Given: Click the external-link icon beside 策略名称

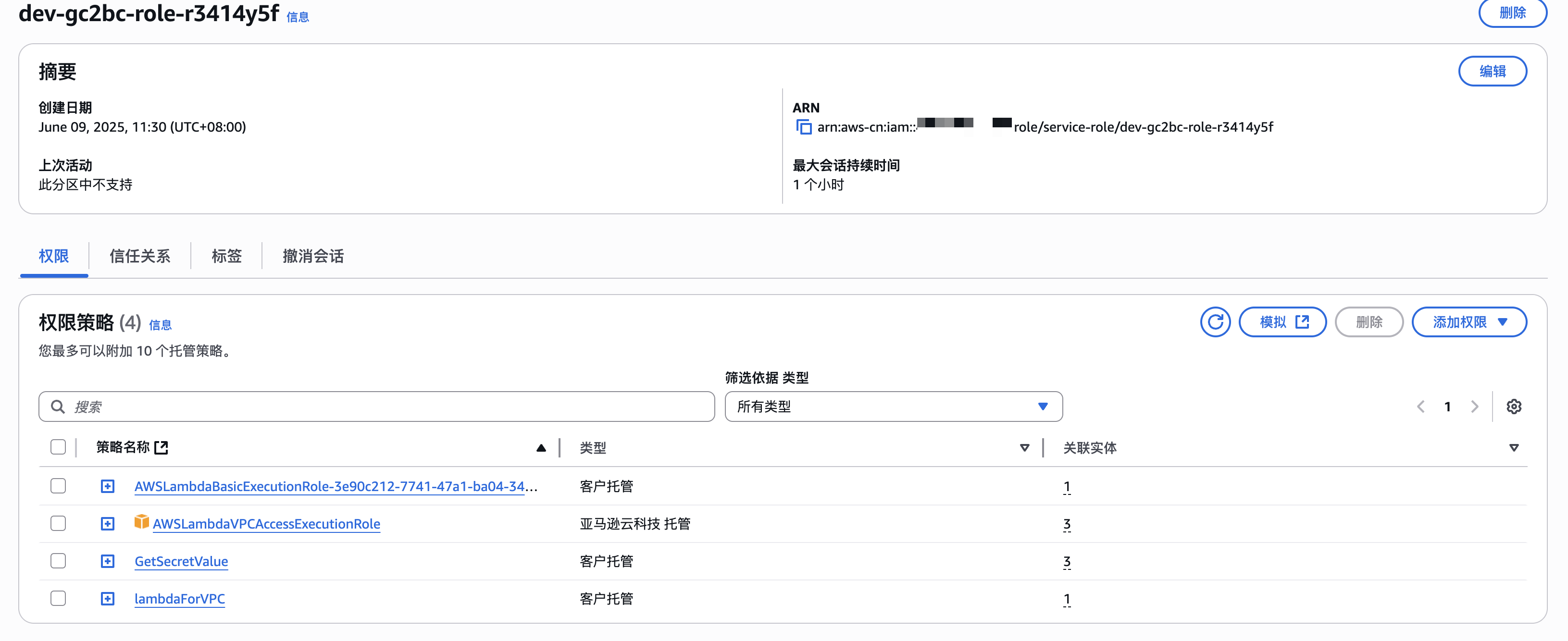Looking at the screenshot, I should (162, 448).
